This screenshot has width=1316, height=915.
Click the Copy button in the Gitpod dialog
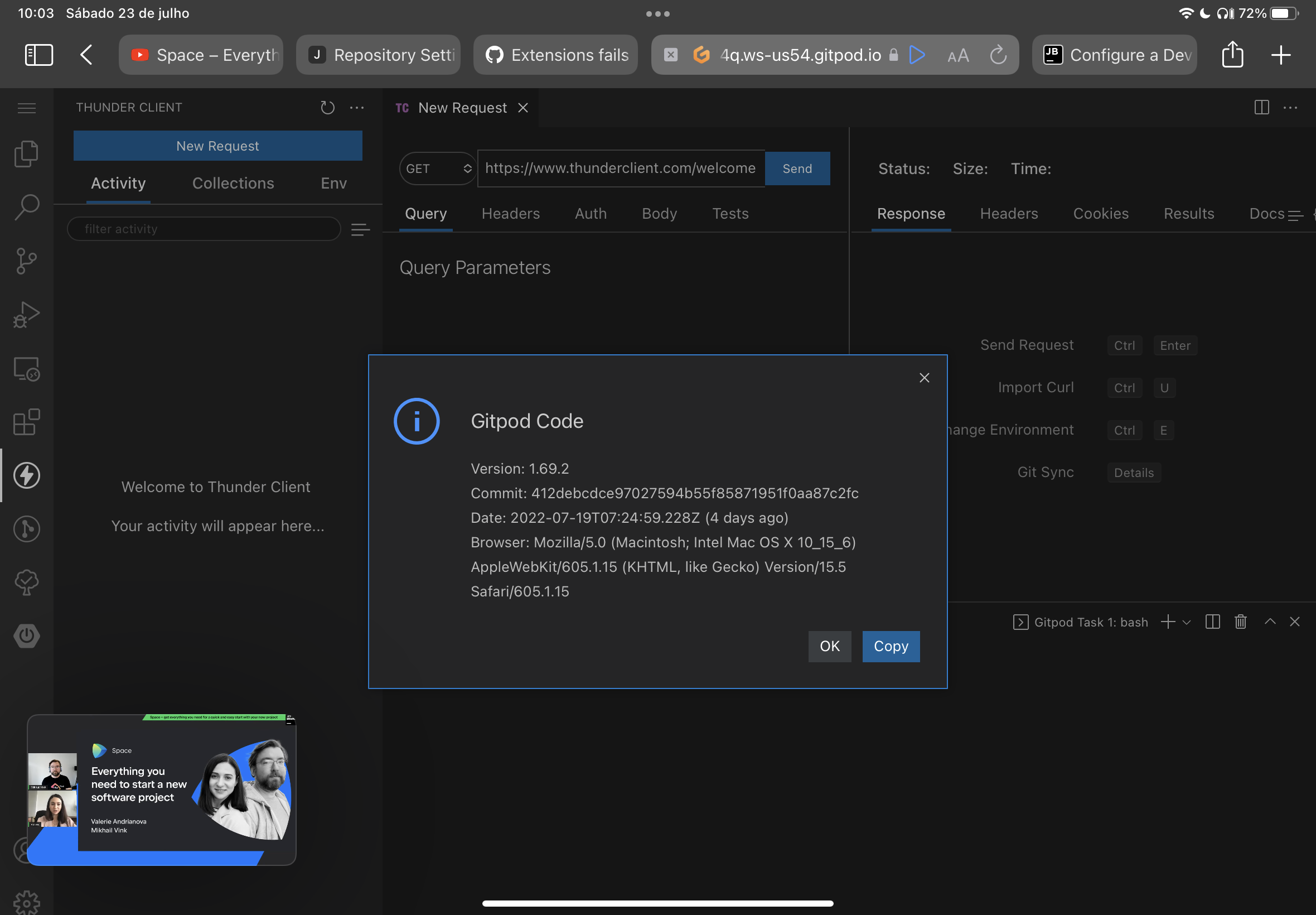click(891, 646)
